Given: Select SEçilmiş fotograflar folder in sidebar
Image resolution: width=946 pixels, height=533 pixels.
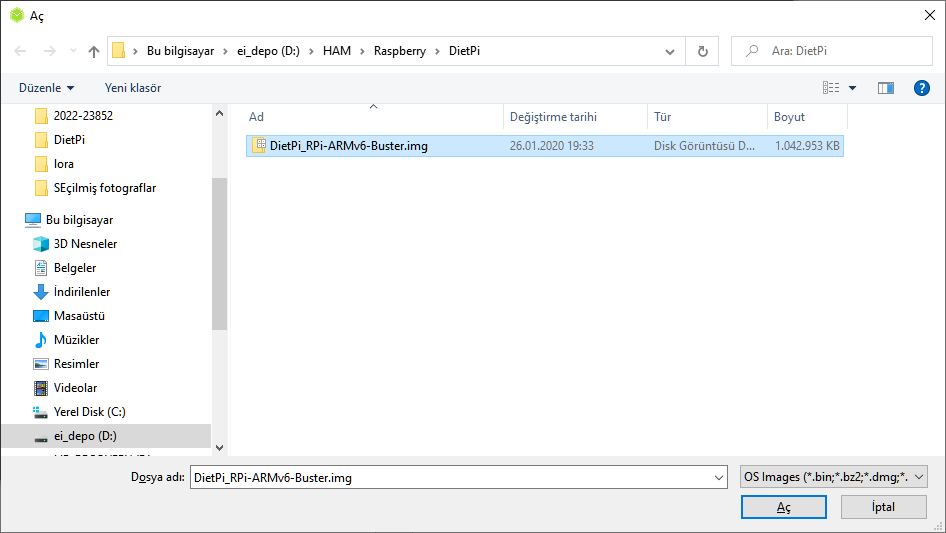Looking at the screenshot, I should [x=106, y=188].
